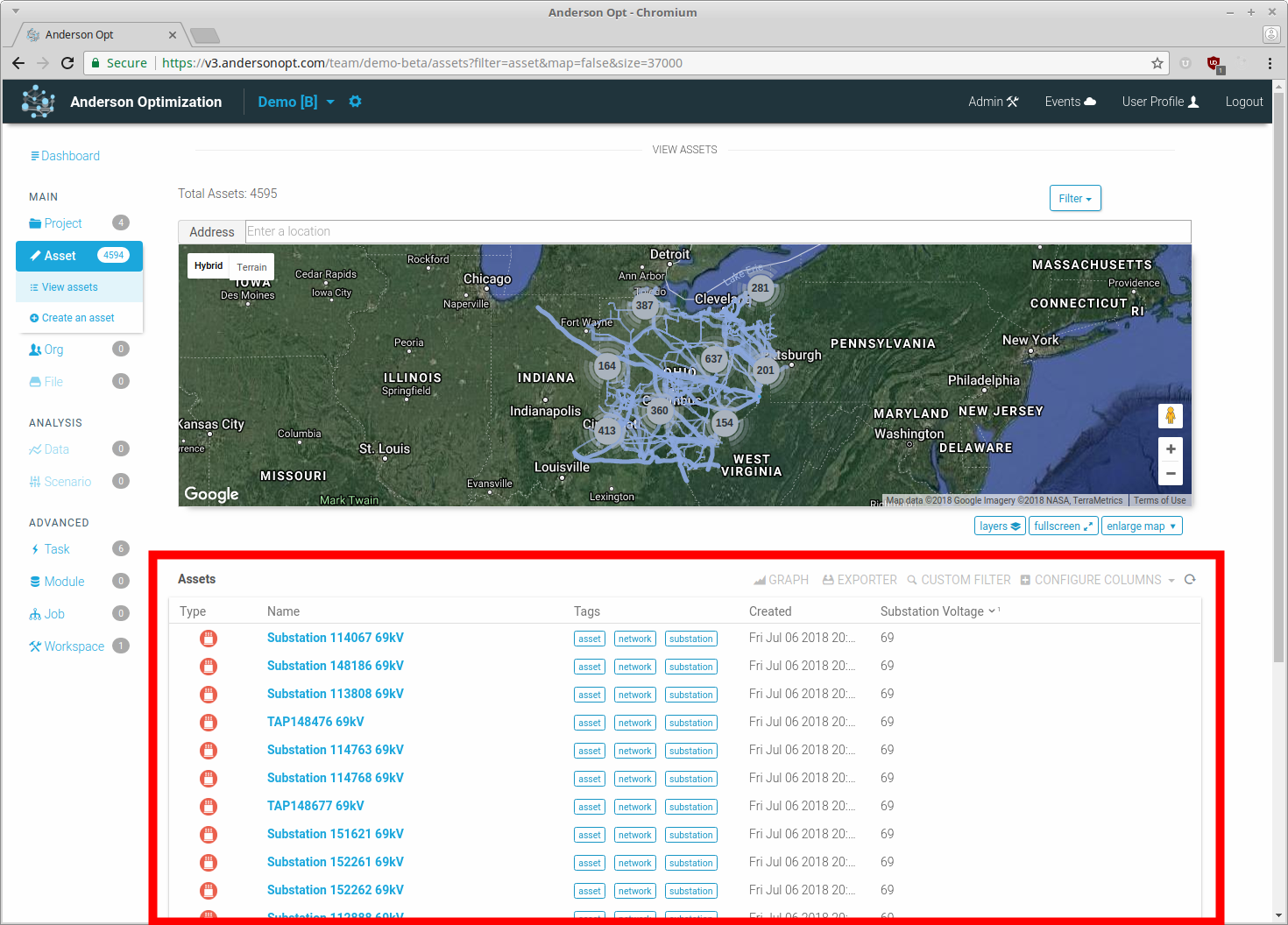Open the Configure Columns dropdown
The image size is (1288, 925).
pyautogui.click(x=1097, y=580)
